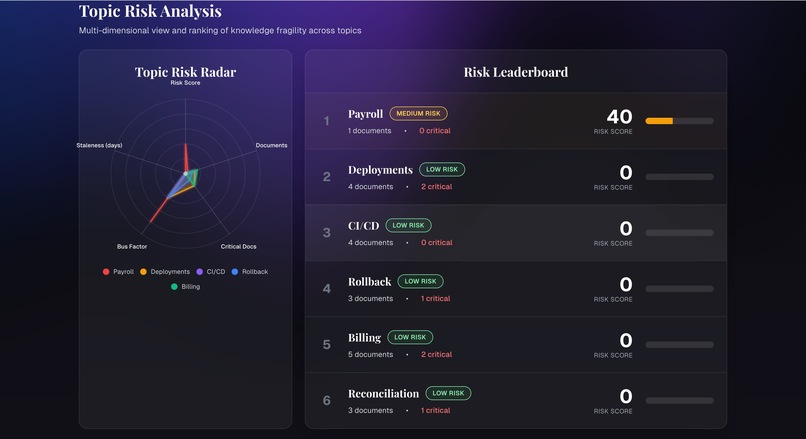Click the Risk Leaderboard heading

pyautogui.click(x=516, y=72)
